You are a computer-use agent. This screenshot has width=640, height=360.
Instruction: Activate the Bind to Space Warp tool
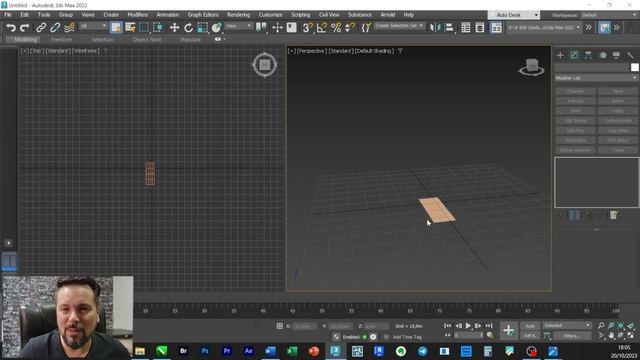click(x=69, y=28)
